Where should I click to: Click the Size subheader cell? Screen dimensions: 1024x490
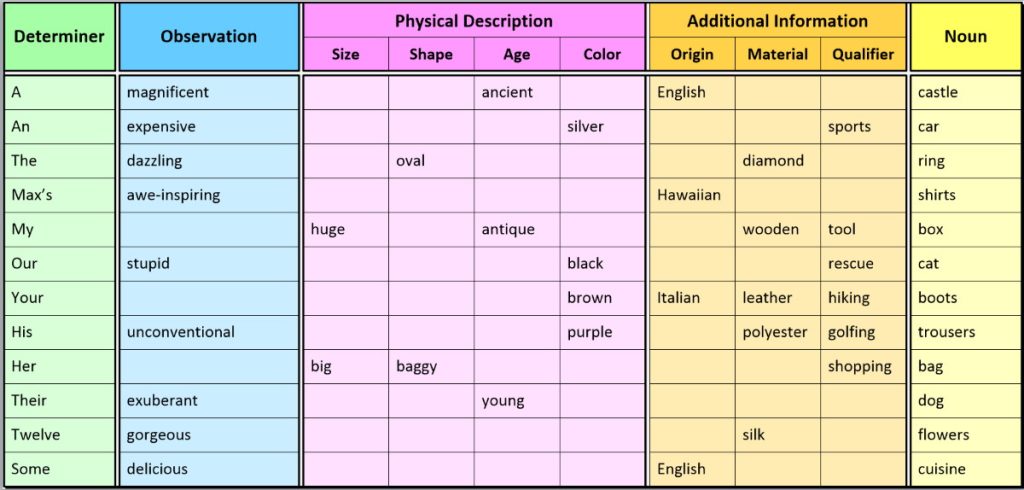click(x=345, y=55)
